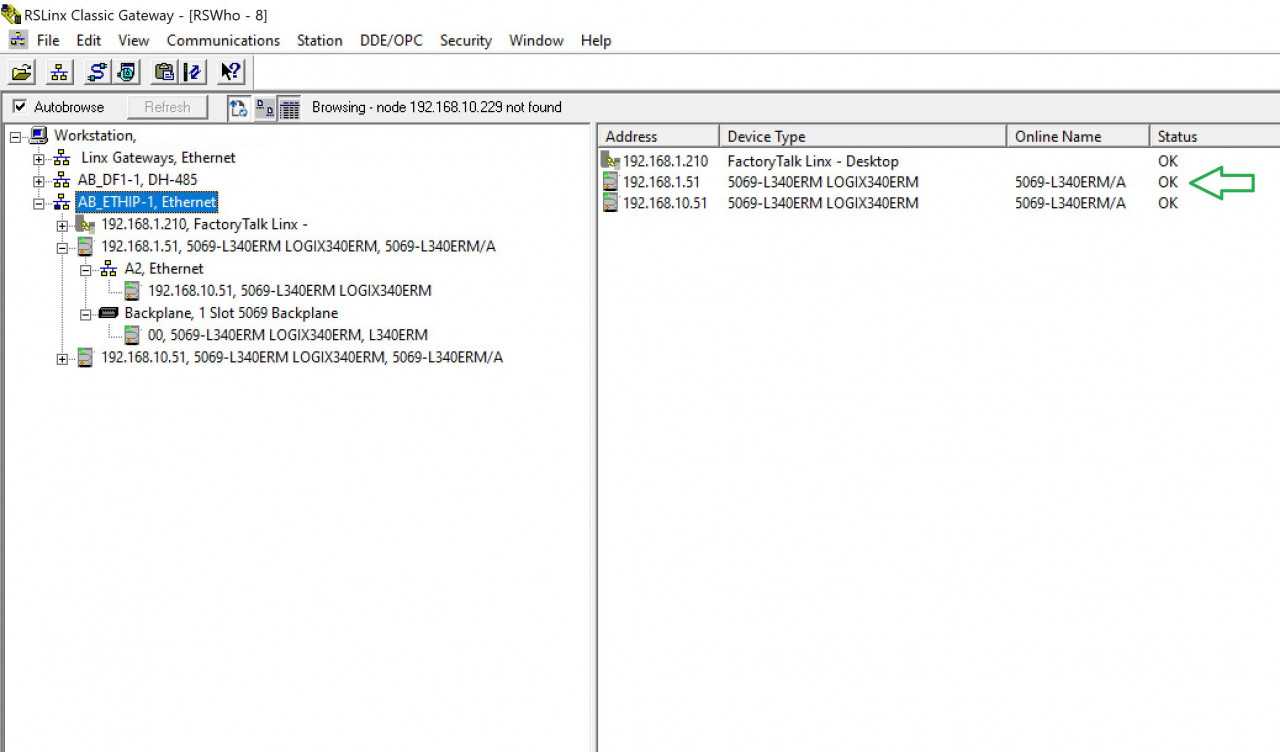Open the Window menu

point(537,40)
